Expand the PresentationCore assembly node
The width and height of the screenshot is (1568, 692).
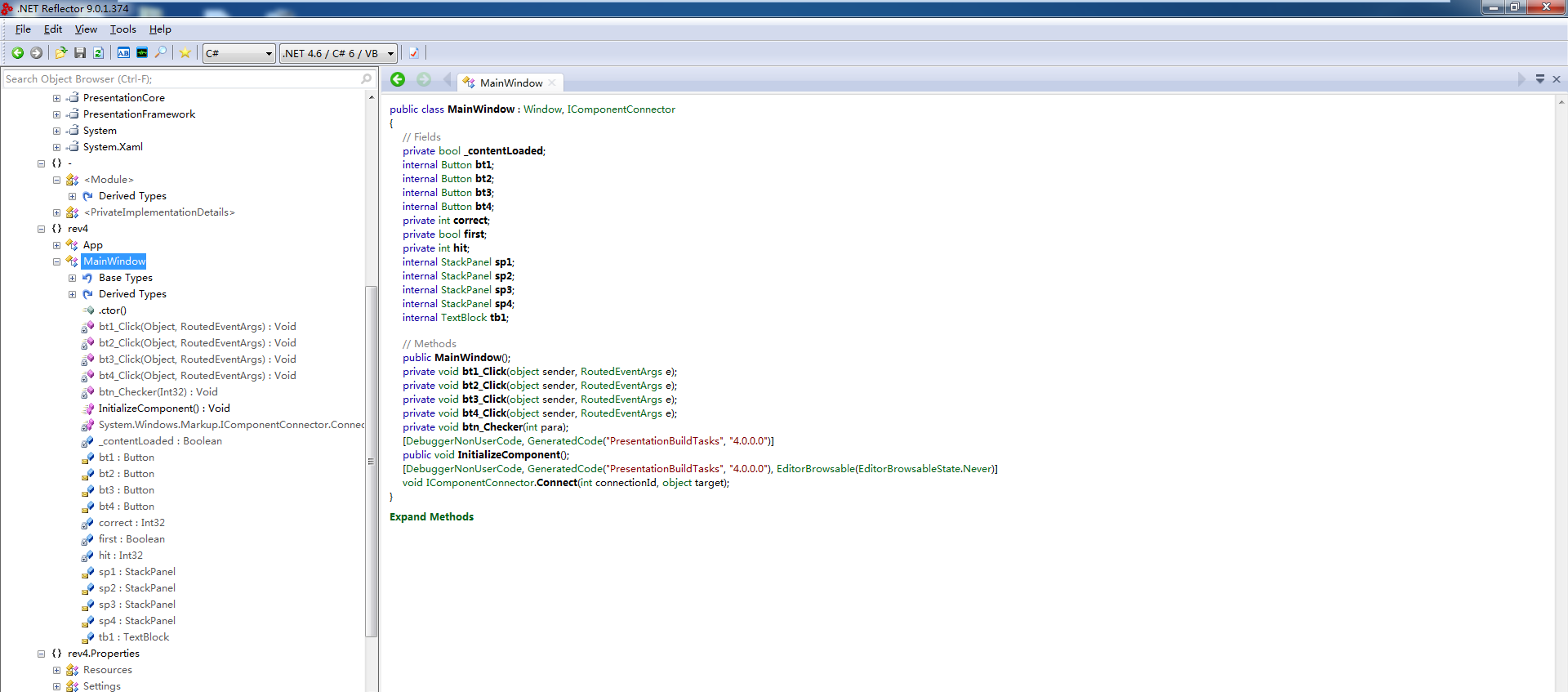(x=56, y=98)
